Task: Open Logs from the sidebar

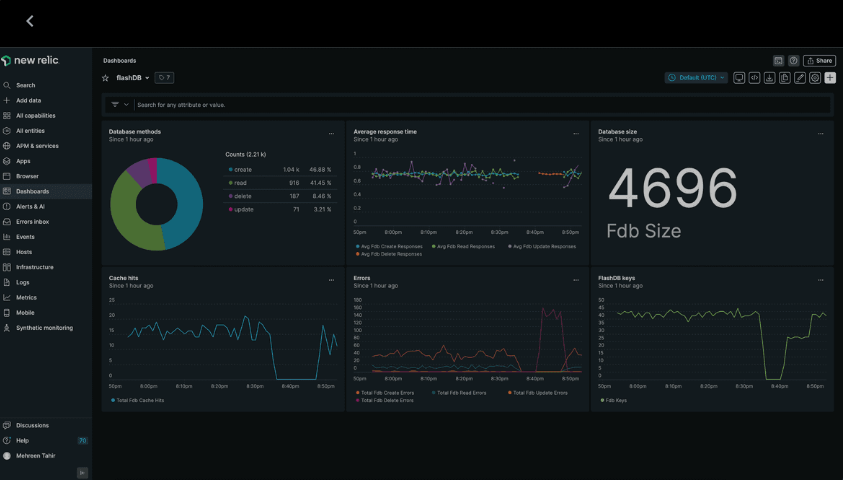Action: [x=23, y=282]
